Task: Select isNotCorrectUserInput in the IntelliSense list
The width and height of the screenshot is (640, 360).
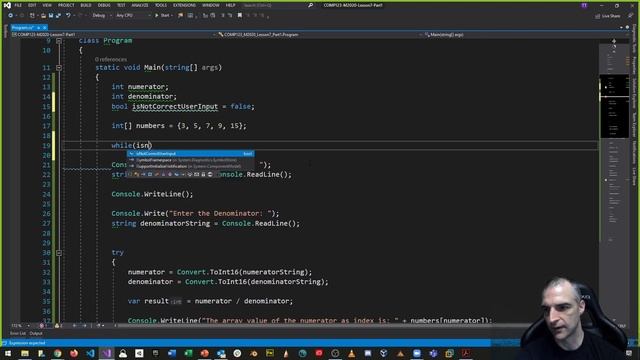Action: pyautogui.click(x=191, y=154)
